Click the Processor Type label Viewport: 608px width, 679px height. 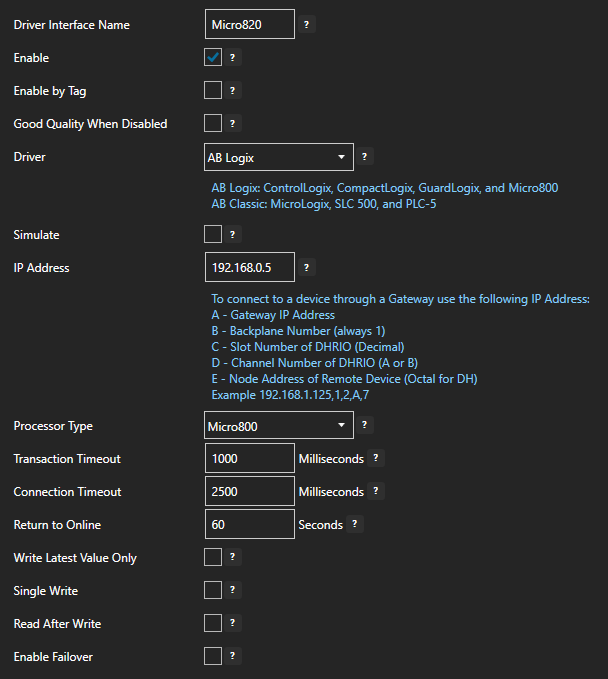point(53,426)
